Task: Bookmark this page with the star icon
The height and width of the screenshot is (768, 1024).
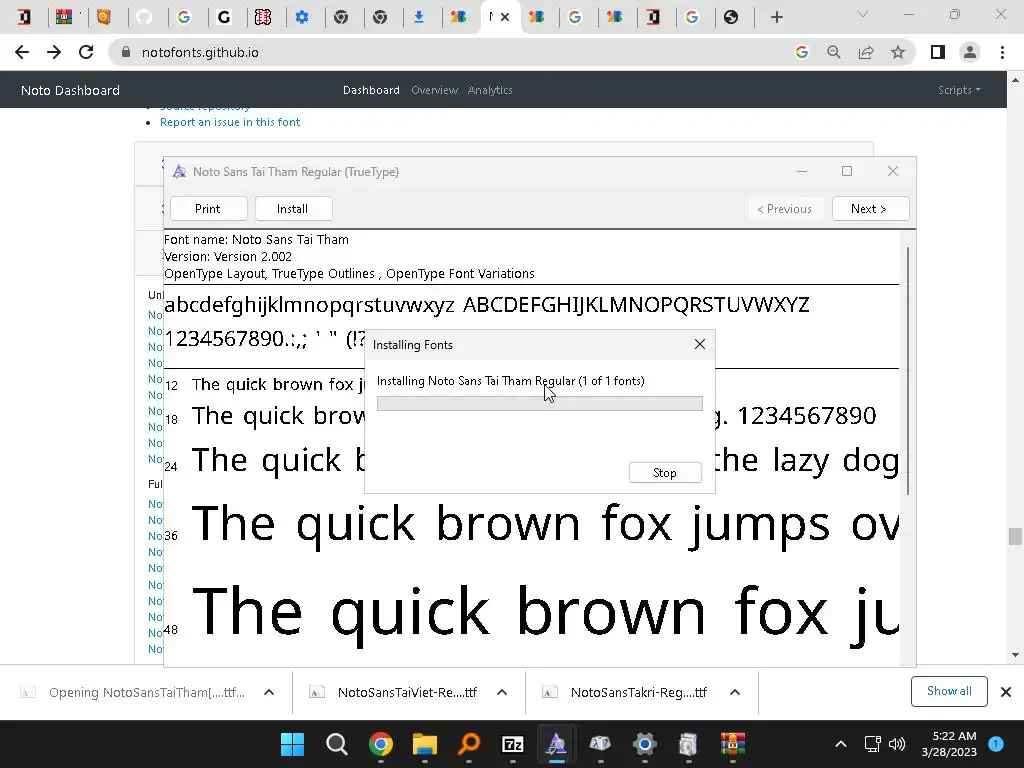Action: click(898, 52)
